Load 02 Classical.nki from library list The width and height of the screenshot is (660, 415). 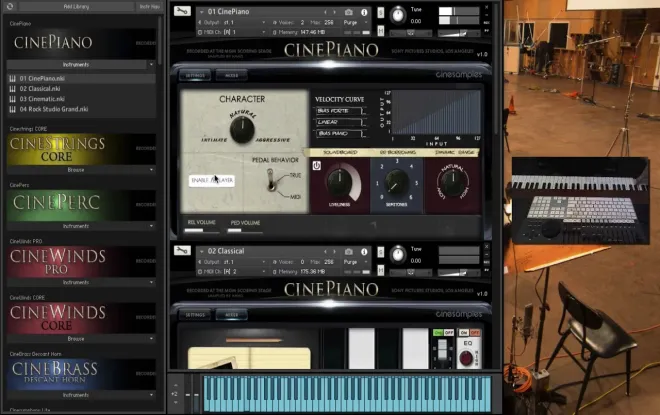tap(81, 89)
